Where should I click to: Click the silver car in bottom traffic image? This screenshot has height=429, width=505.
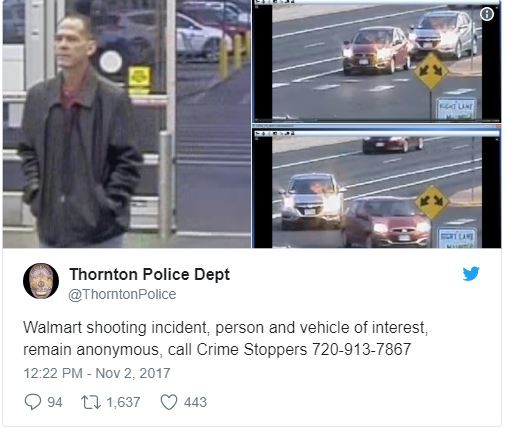coord(312,201)
